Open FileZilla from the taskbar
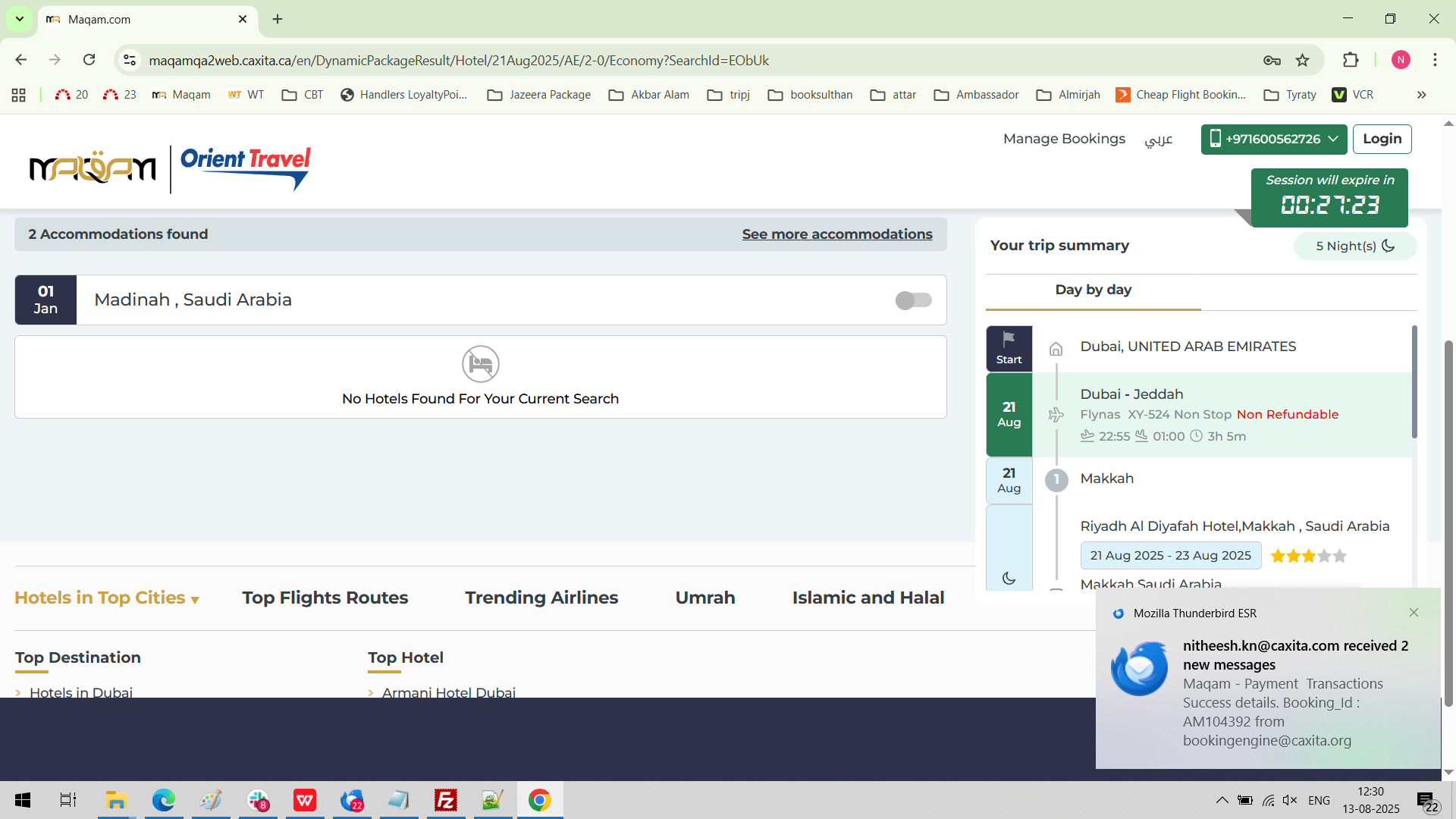 coord(445,800)
